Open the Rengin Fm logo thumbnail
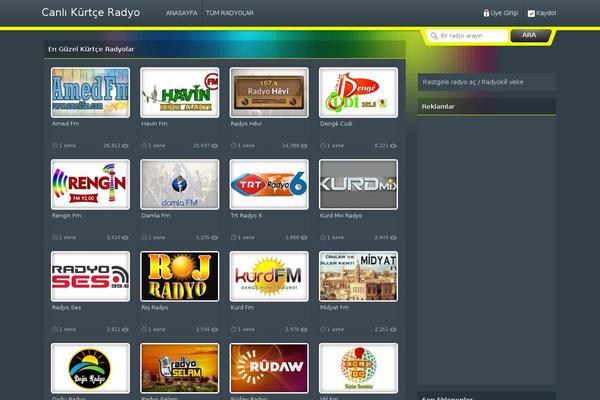The width and height of the screenshot is (600, 400). click(90, 184)
